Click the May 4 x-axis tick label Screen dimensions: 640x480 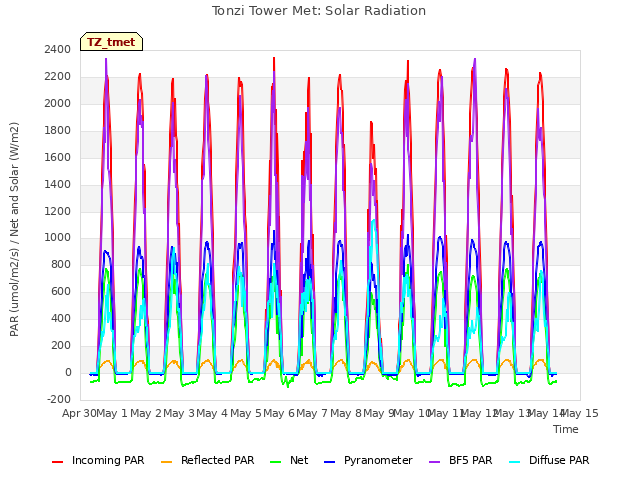(212, 413)
